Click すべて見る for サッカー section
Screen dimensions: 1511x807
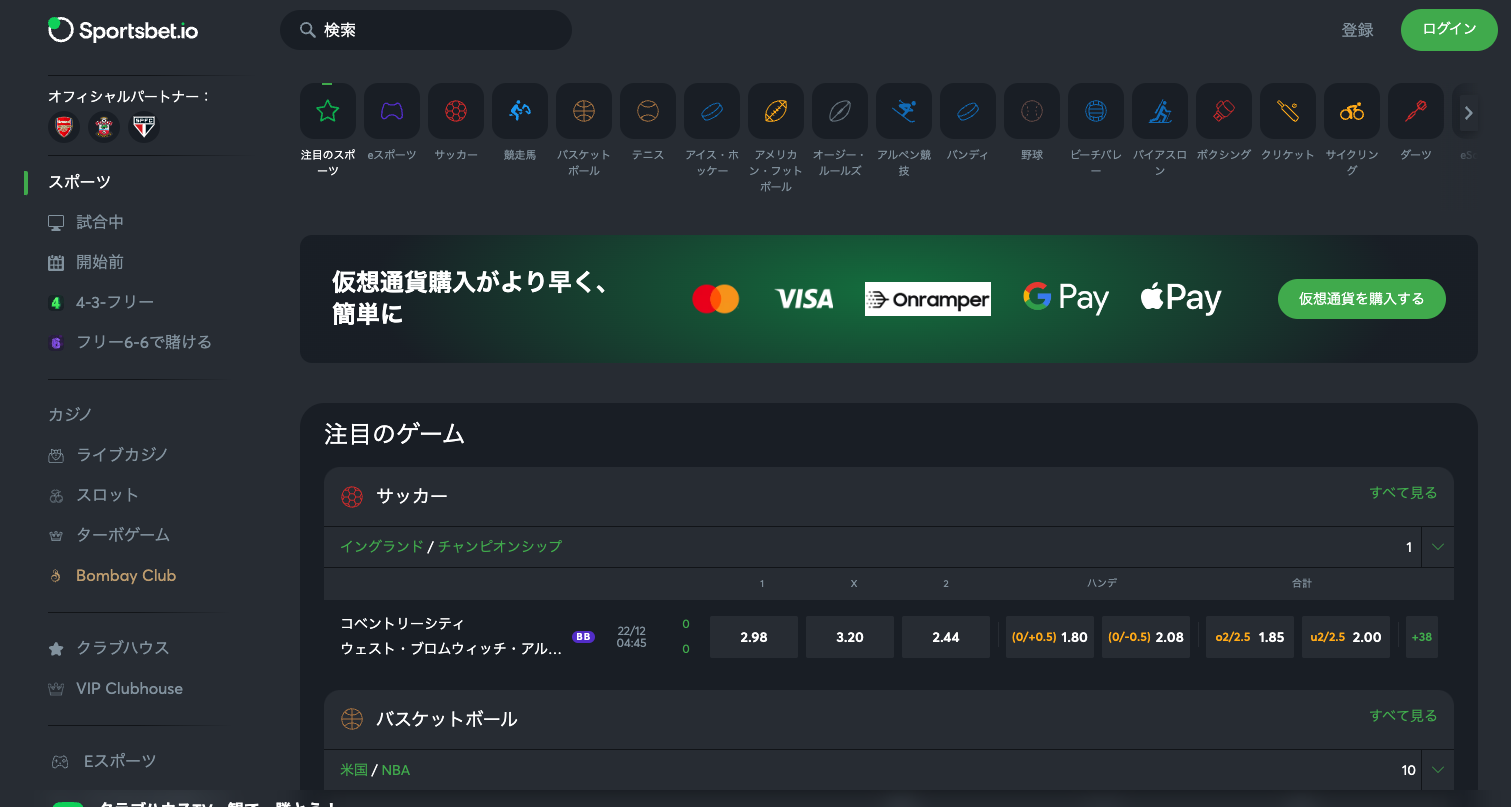point(1403,492)
